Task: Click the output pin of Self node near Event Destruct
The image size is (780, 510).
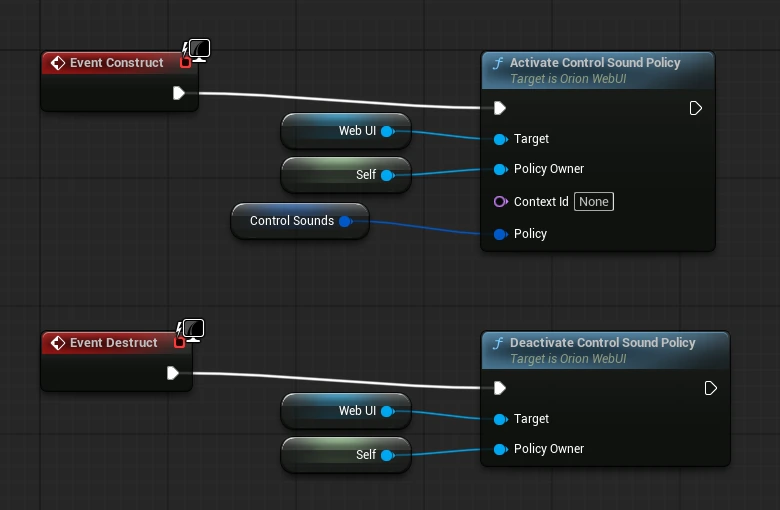Action: click(x=388, y=455)
